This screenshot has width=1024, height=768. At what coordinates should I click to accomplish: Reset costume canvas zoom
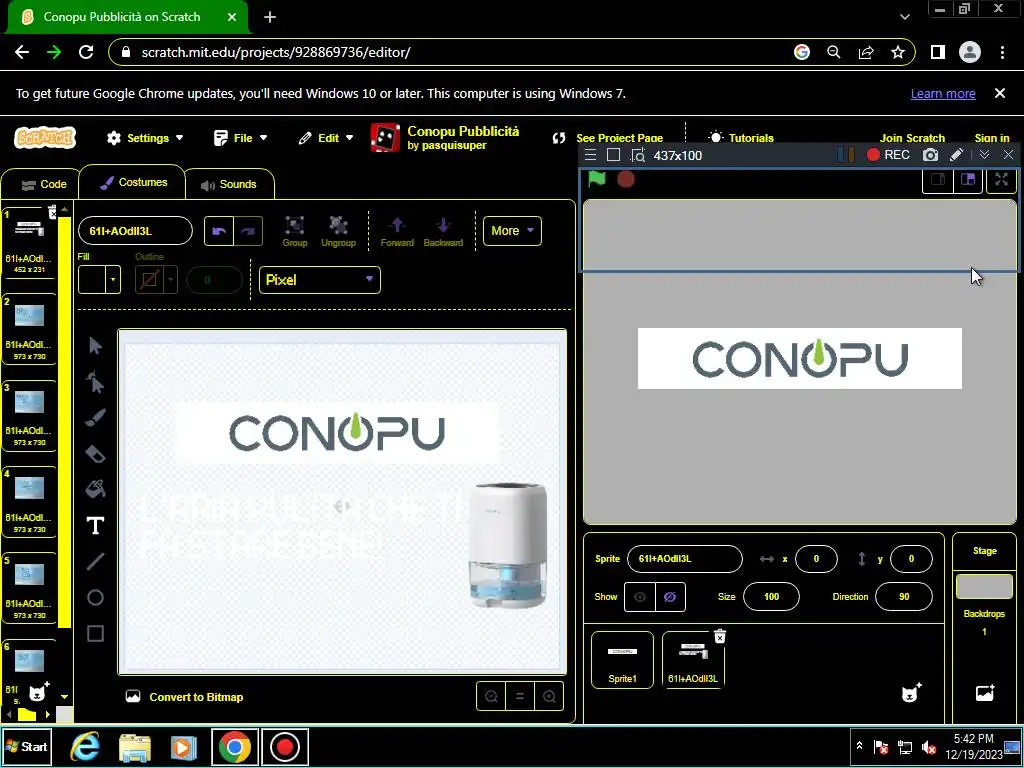tap(520, 697)
